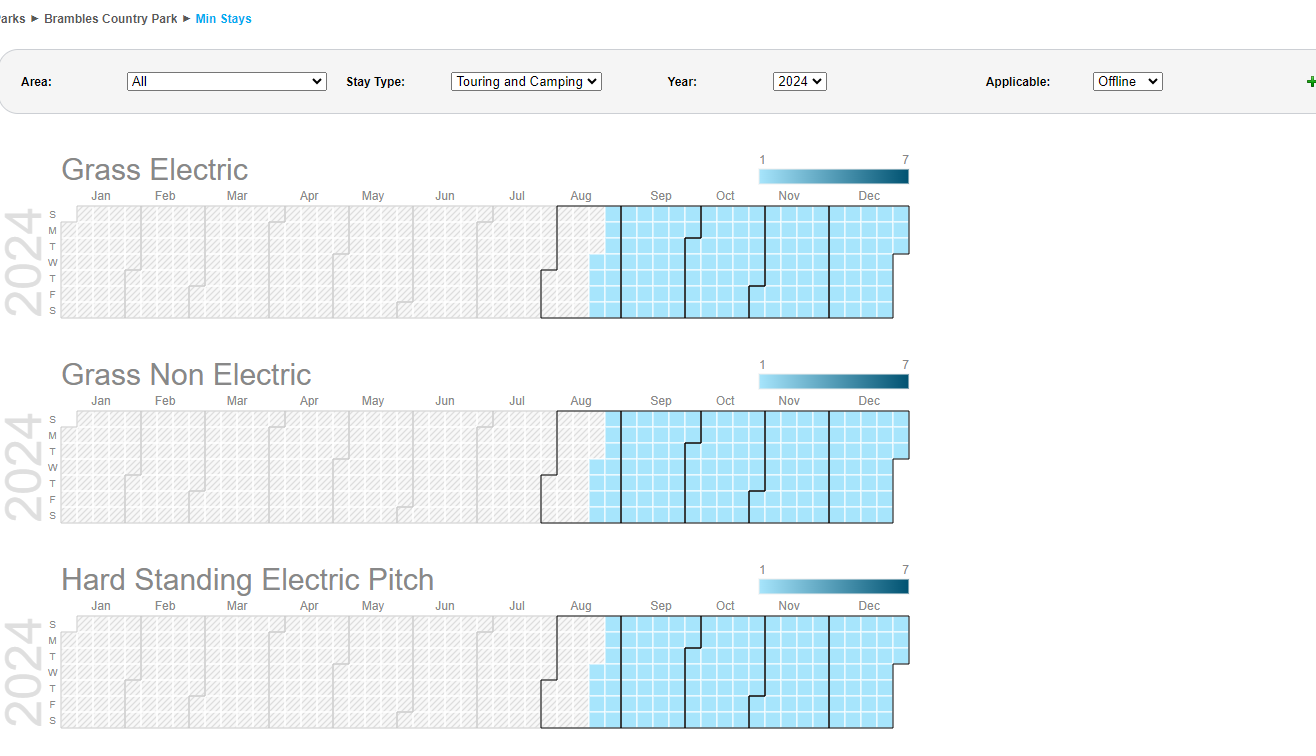Viewport: 1316px width, 756px height.
Task: Select the Sep label in Grass Electric calendar
Action: [x=661, y=196]
